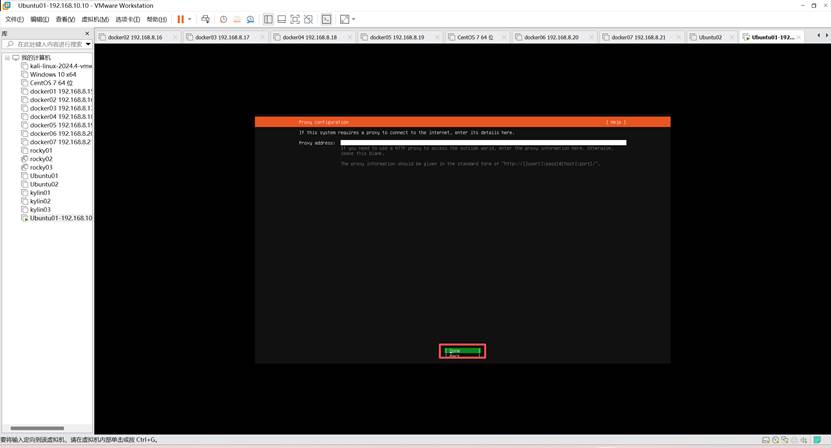Select docker07 in the library tree
The image size is (831, 448).
coord(56,142)
